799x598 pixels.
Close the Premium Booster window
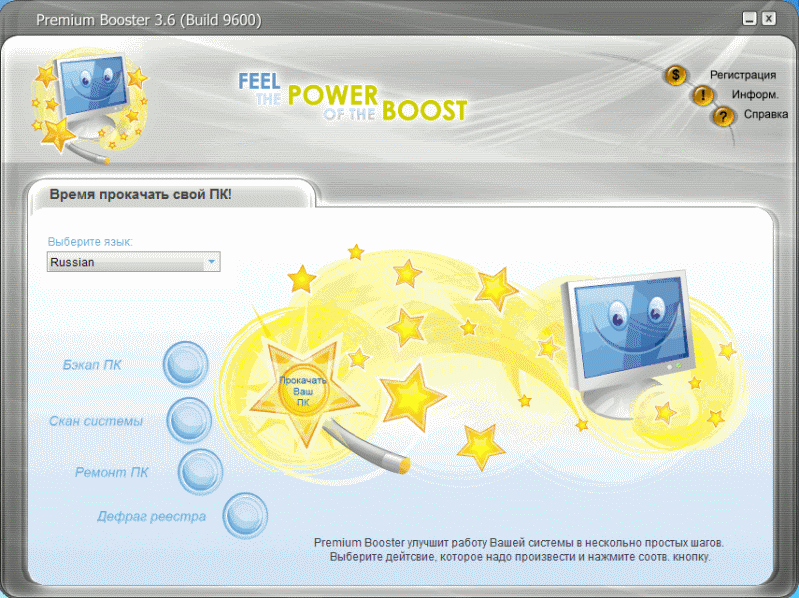pos(769,19)
